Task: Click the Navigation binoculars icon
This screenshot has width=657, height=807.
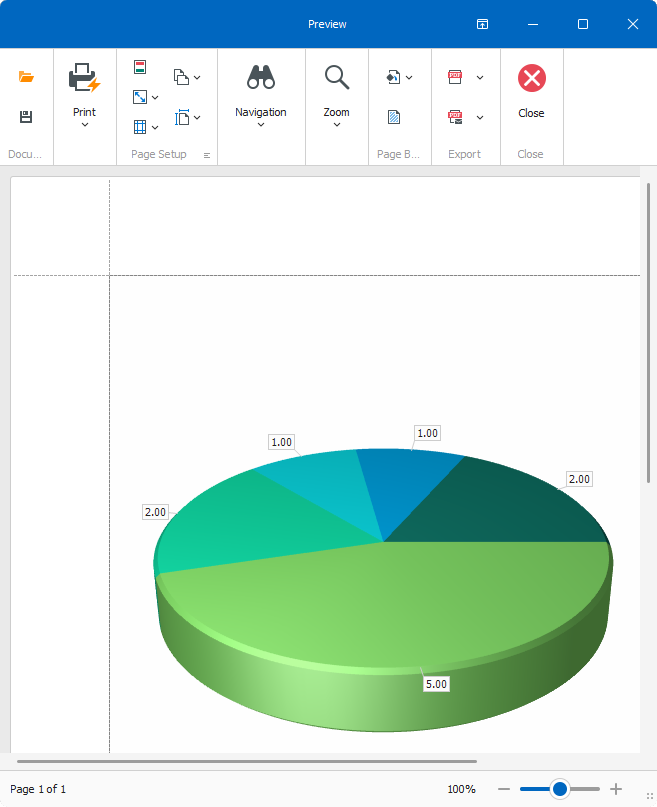Action: coord(261,78)
